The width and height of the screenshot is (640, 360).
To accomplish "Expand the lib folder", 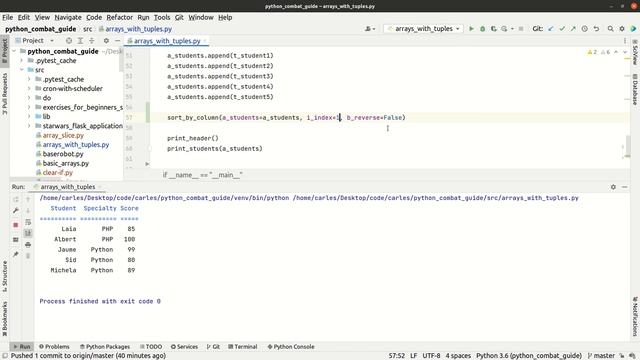I will [x=29, y=116].
